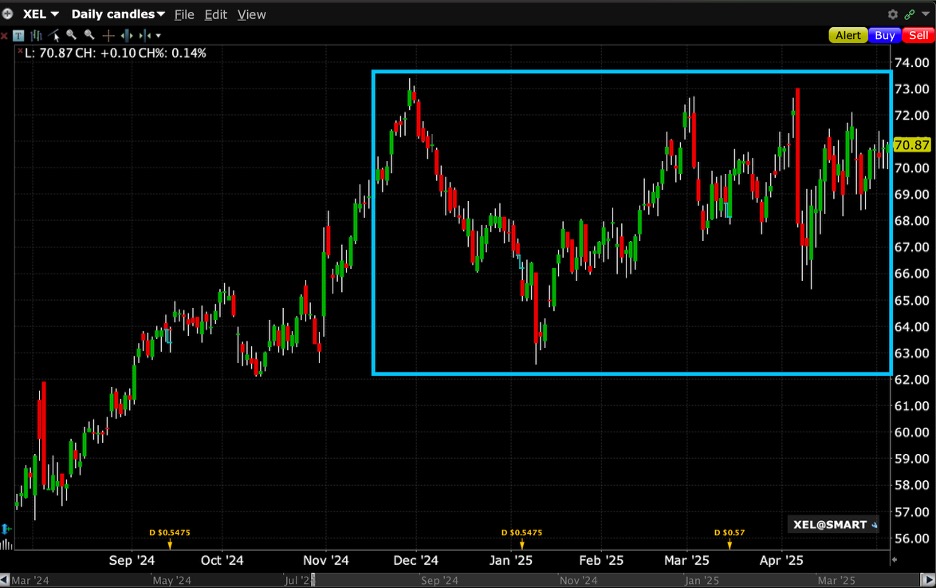Click the January '25 dividend marker D $0.5475
This screenshot has height=588, width=936.
[x=522, y=537]
